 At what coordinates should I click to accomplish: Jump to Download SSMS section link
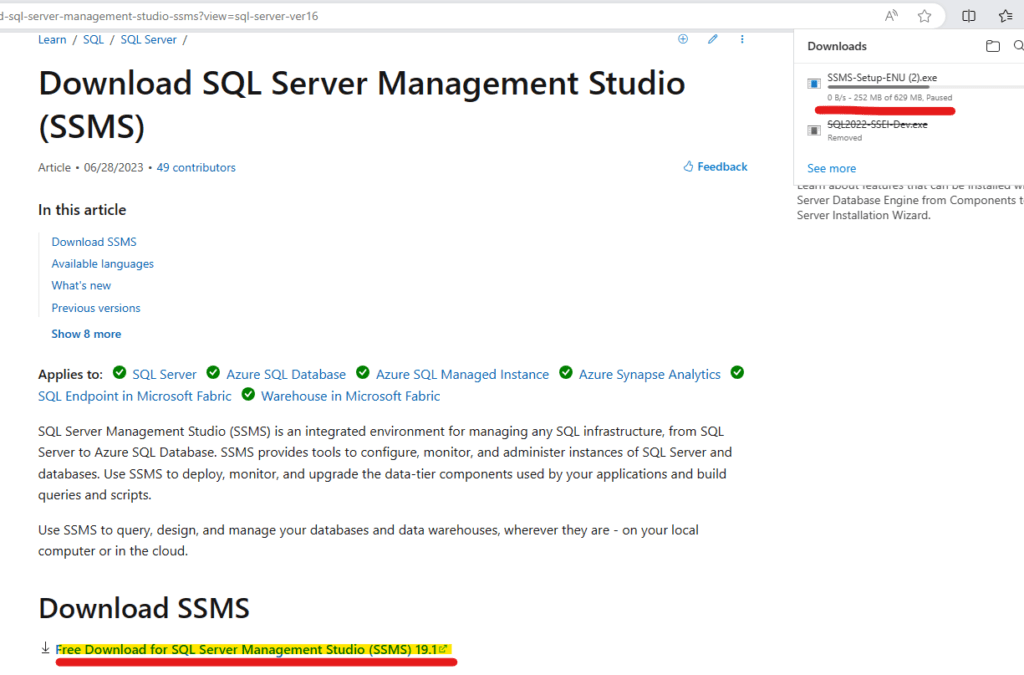(x=94, y=242)
